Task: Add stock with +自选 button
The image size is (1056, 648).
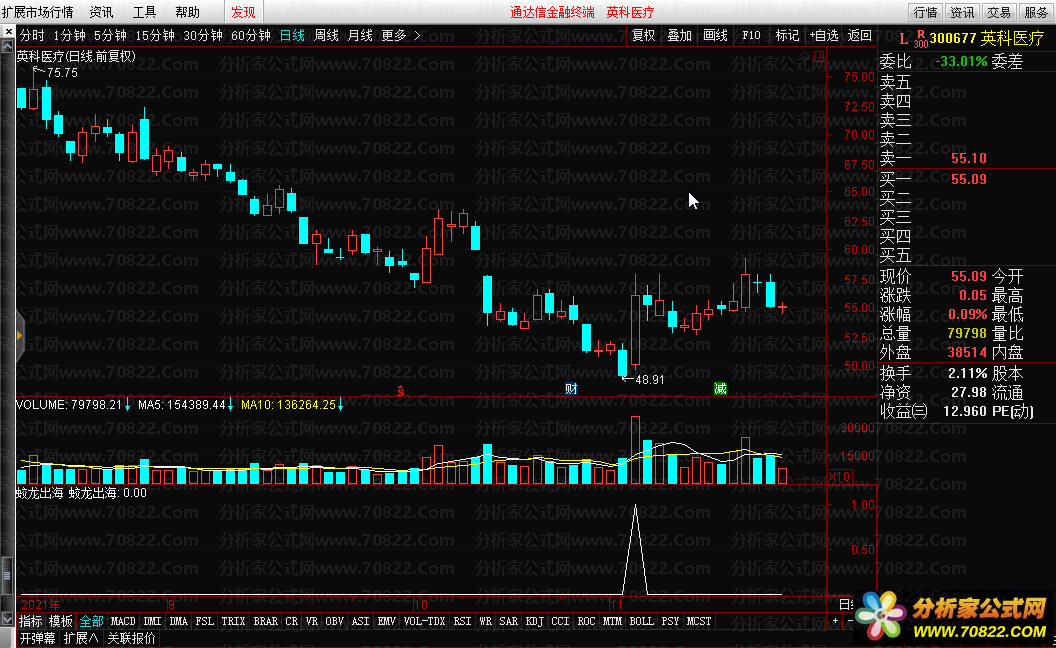Action: [x=824, y=36]
